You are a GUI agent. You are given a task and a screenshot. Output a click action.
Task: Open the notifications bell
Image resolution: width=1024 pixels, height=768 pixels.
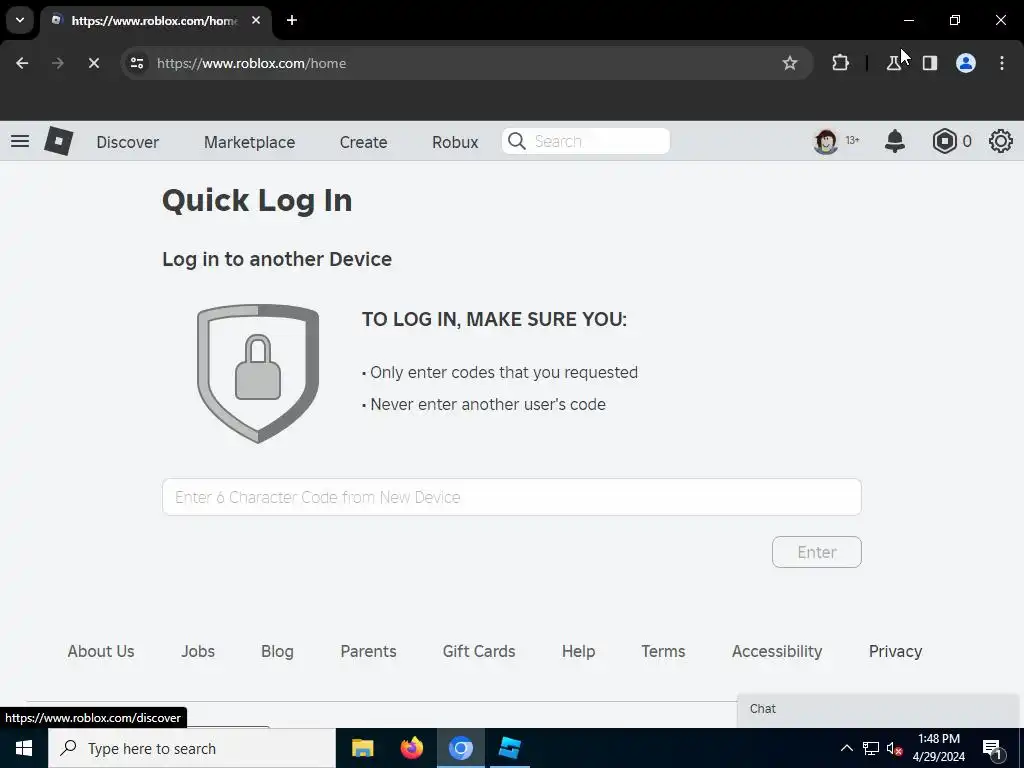point(895,141)
